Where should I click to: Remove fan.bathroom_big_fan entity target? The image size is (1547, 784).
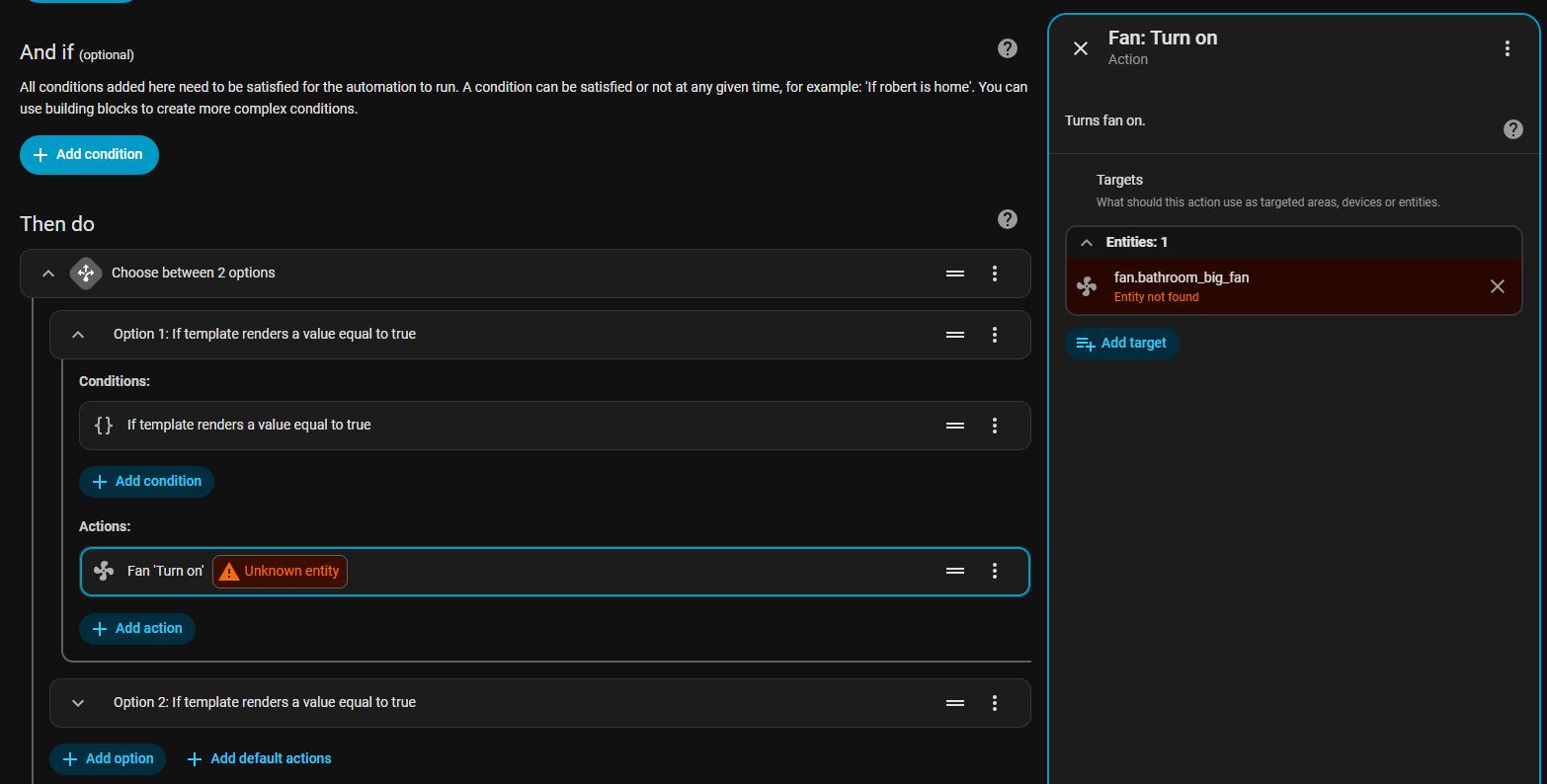[x=1497, y=286]
